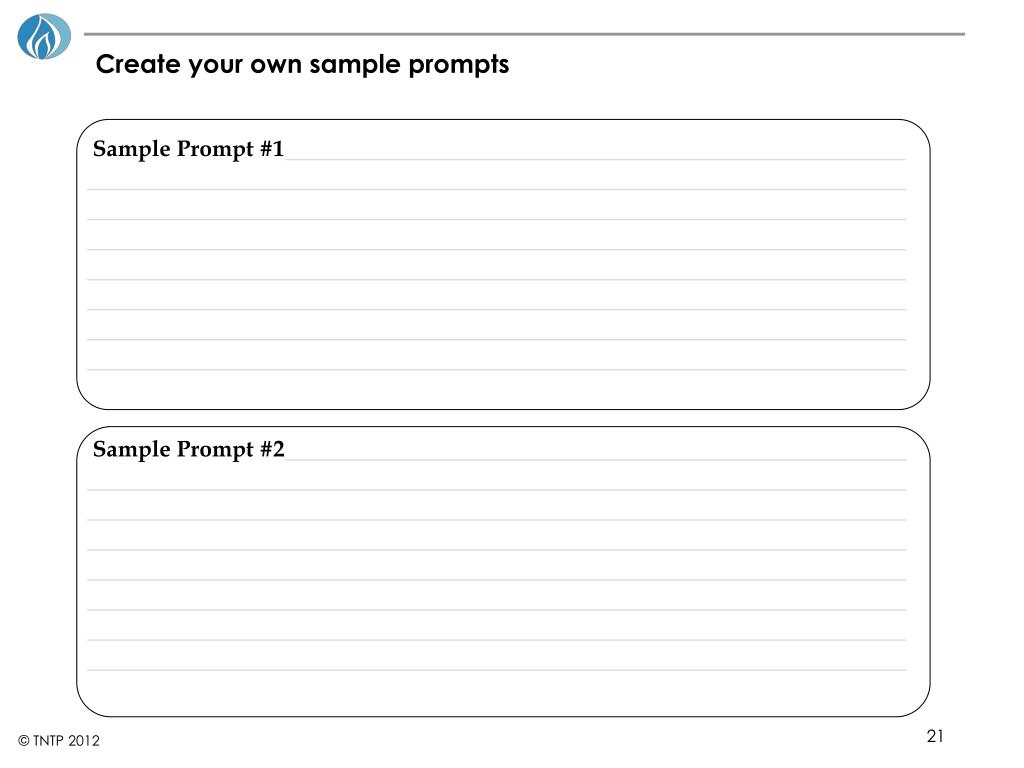Select the 'Create your own sample prompts' heading
This screenshot has width=1024, height=768.
pyautogui.click(x=302, y=65)
